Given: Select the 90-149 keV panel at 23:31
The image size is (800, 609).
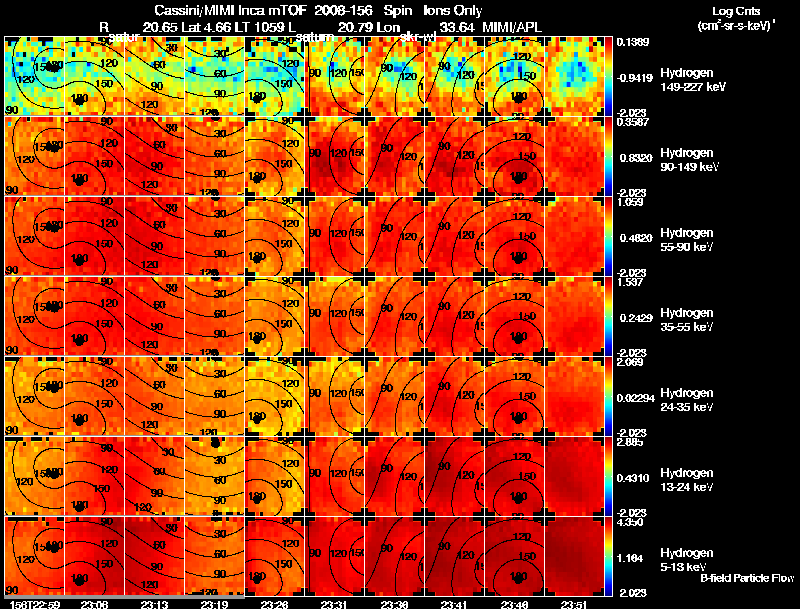Looking at the screenshot, I should pos(335,156).
